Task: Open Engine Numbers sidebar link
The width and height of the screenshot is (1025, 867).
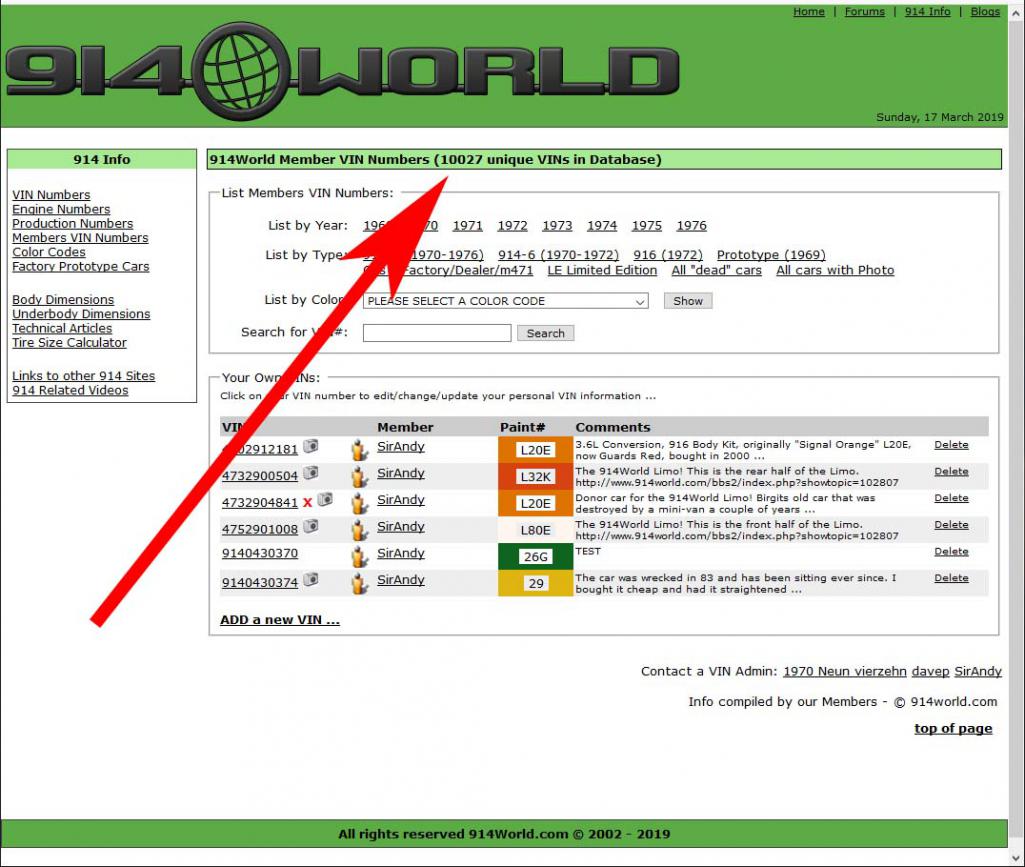Action: pyautogui.click(x=61, y=209)
